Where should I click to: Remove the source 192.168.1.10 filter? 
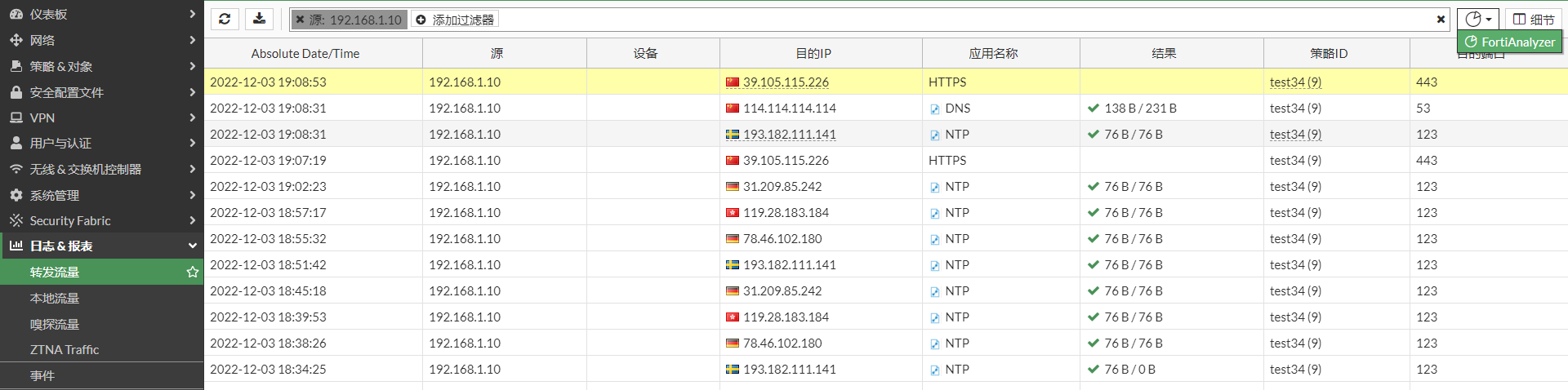pos(300,20)
